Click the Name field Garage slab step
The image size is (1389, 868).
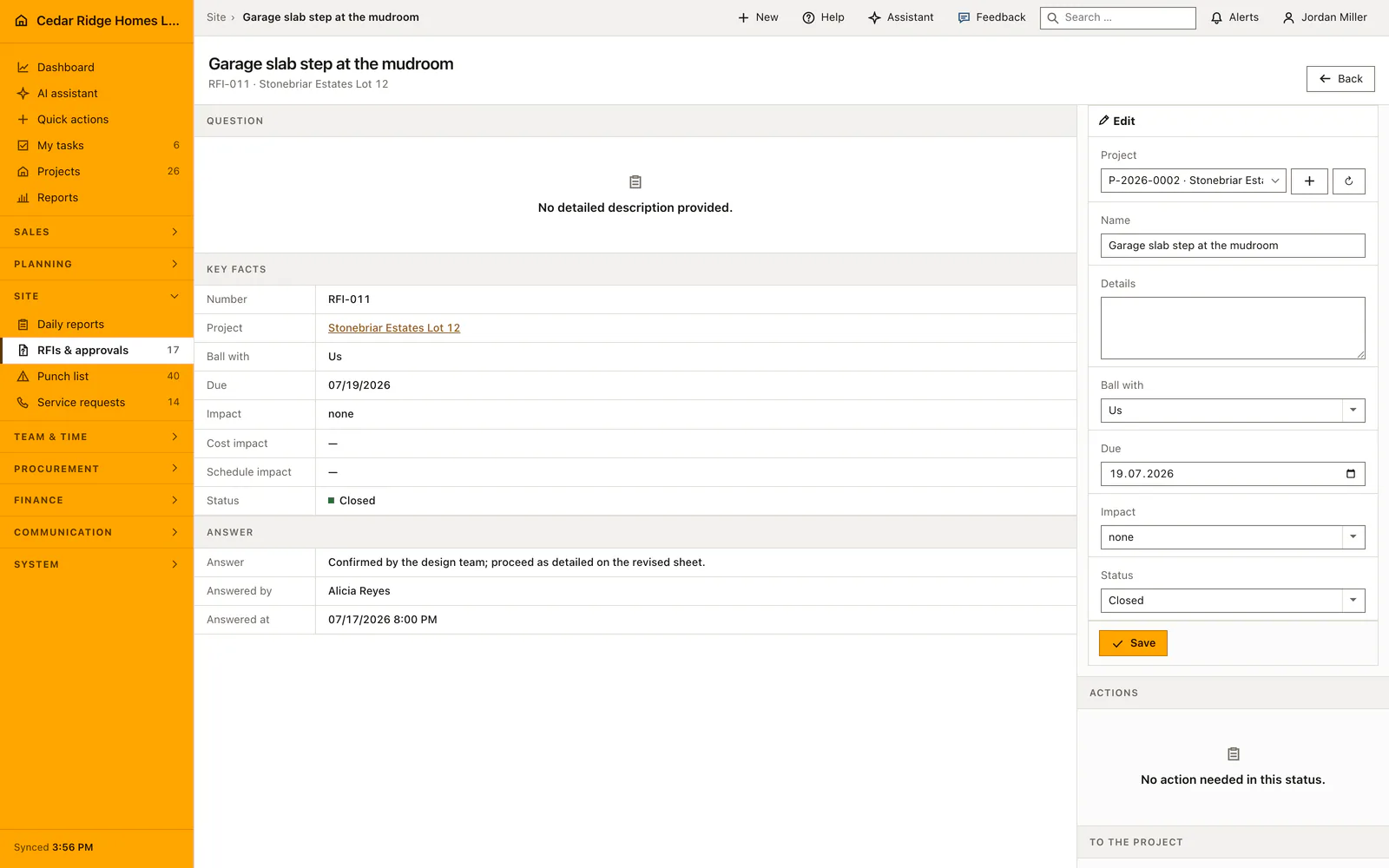click(x=1233, y=246)
